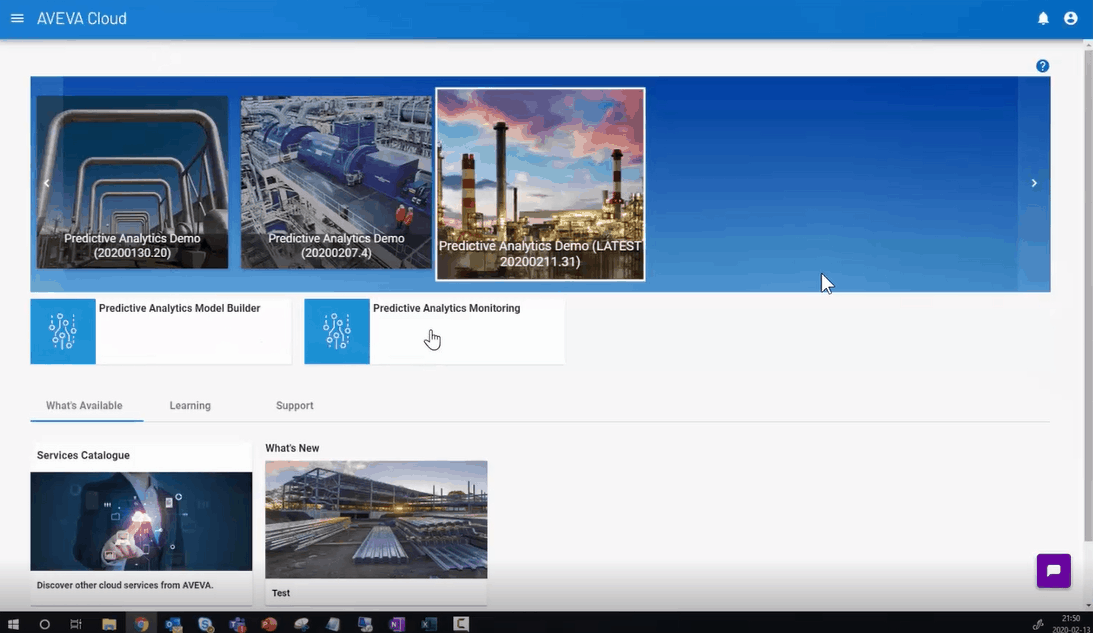1093x633 pixels.
Task: Click the Services Catalogue card image
Action: (x=142, y=521)
